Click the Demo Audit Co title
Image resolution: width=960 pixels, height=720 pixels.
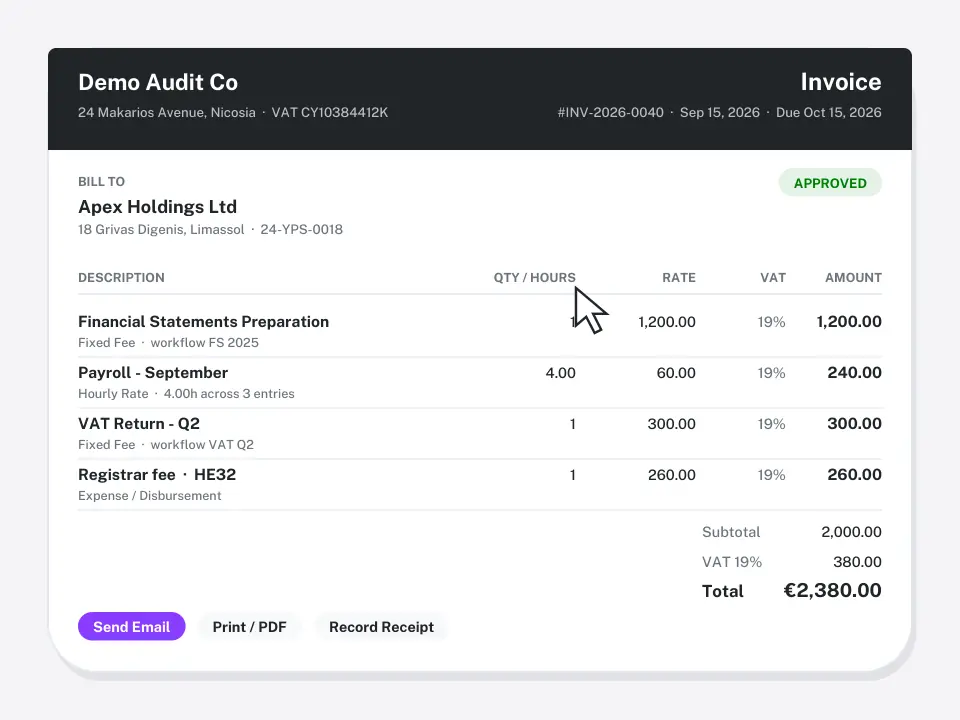(x=158, y=83)
